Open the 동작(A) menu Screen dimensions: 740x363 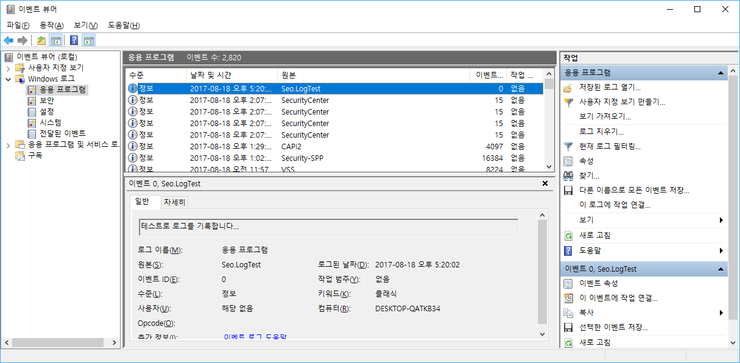(x=52, y=25)
